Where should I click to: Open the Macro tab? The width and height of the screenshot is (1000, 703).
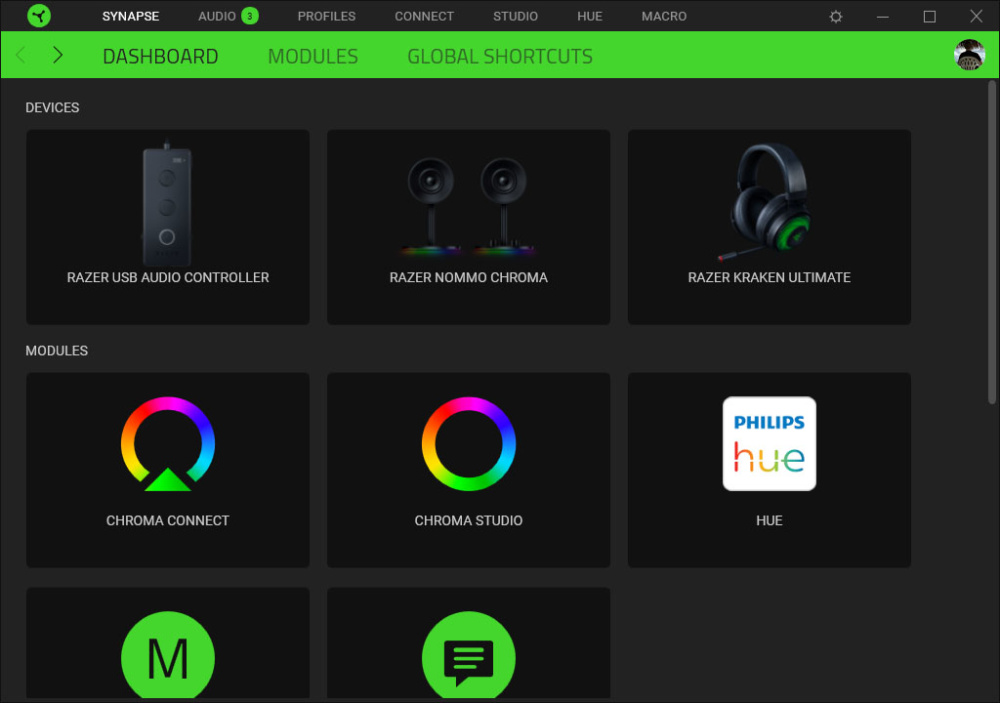coord(664,17)
